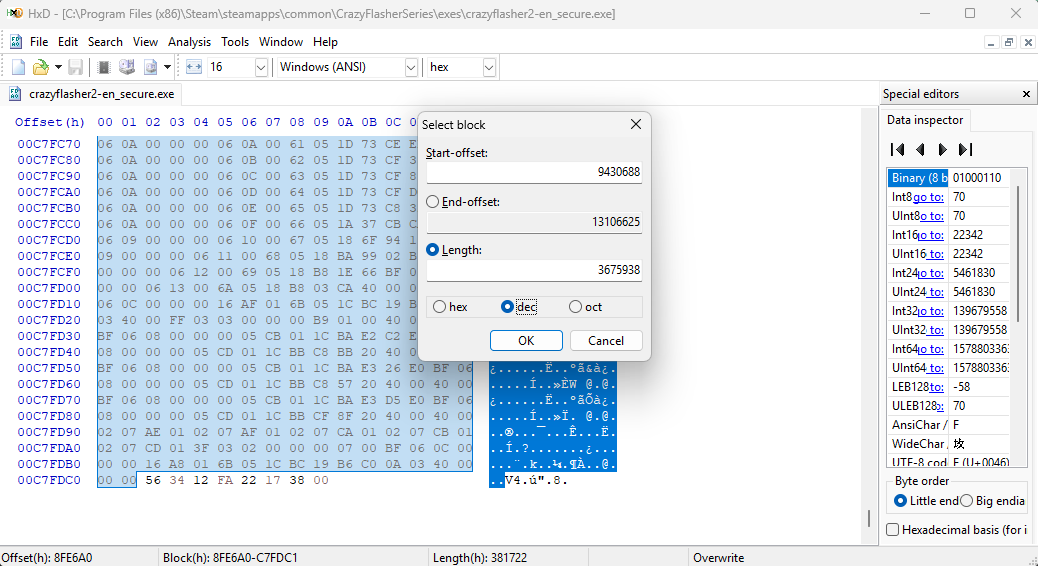Go to next byte in Data inspector

(x=942, y=149)
